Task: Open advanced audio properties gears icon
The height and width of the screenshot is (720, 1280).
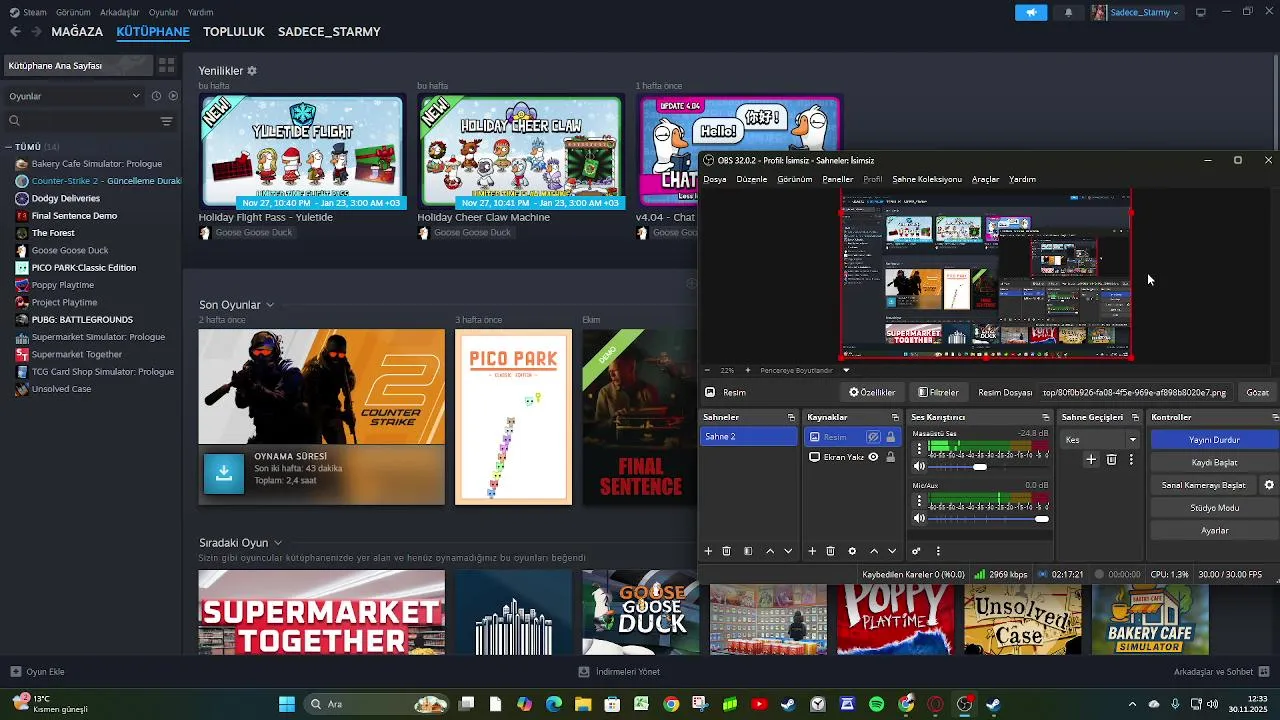Action: (916, 551)
